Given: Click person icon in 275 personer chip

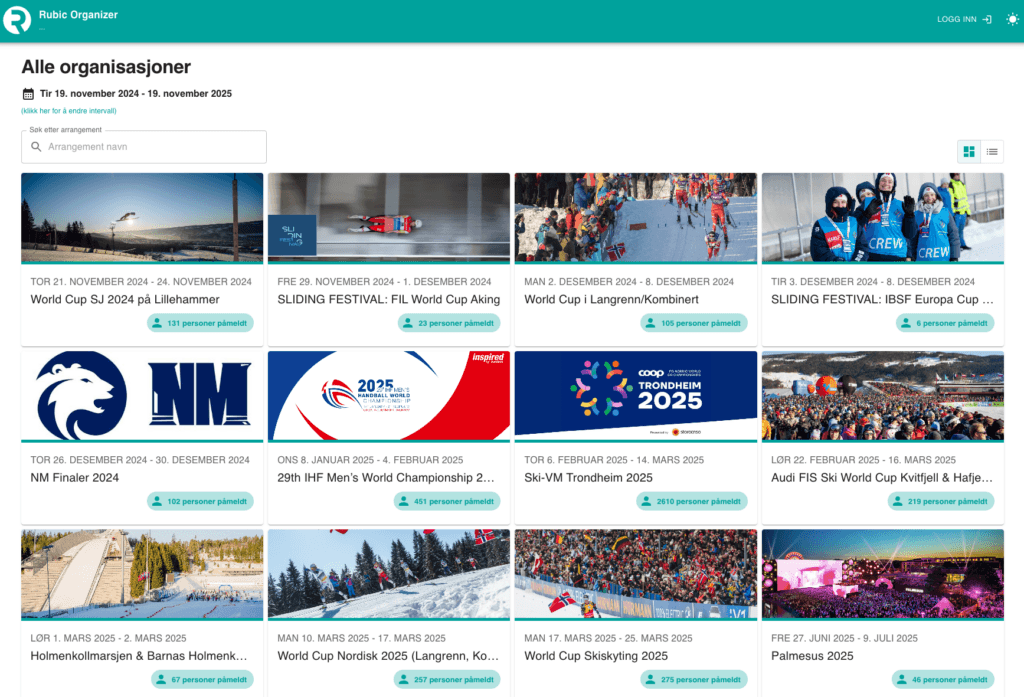Looking at the screenshot, I should 650,680.
